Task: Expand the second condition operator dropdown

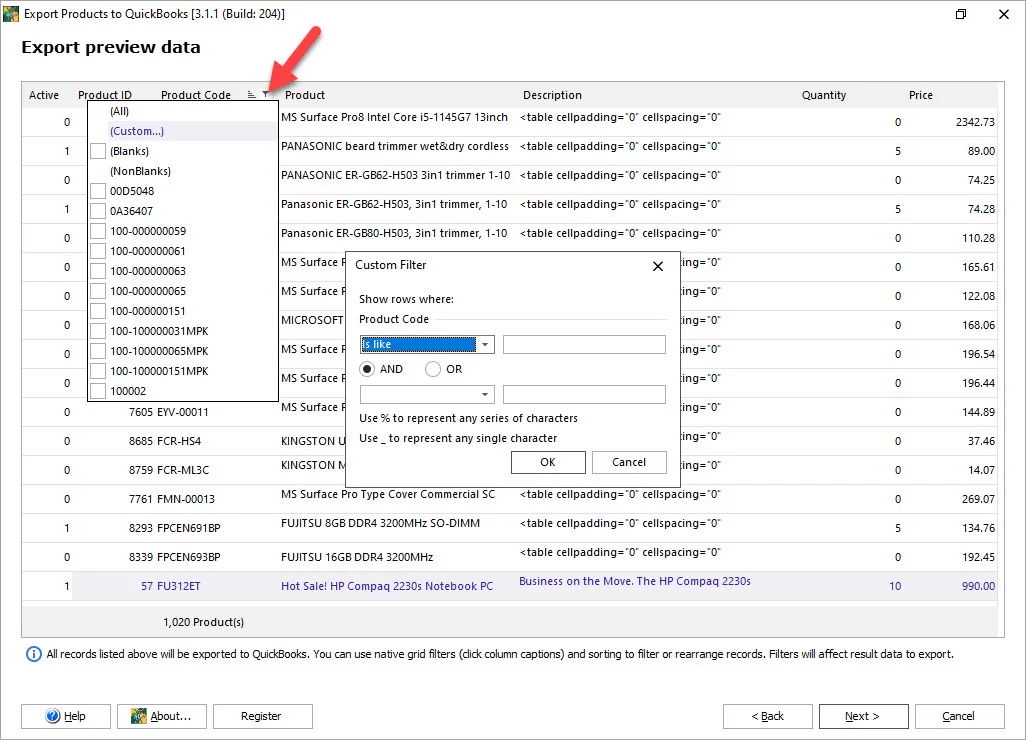Action: pos(486,394)
